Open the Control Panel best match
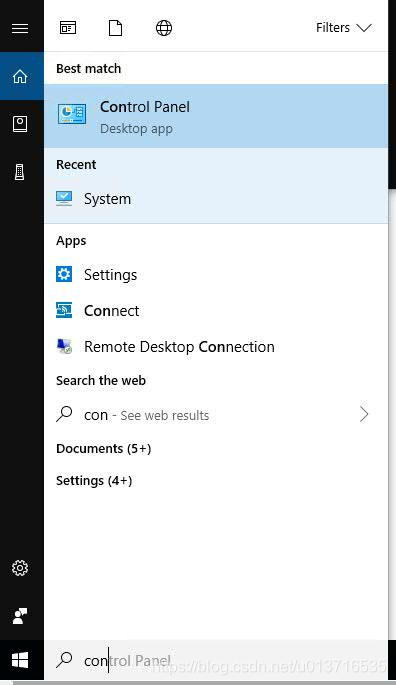This screenshot has width=396, height=685. [x=216, y=116]
